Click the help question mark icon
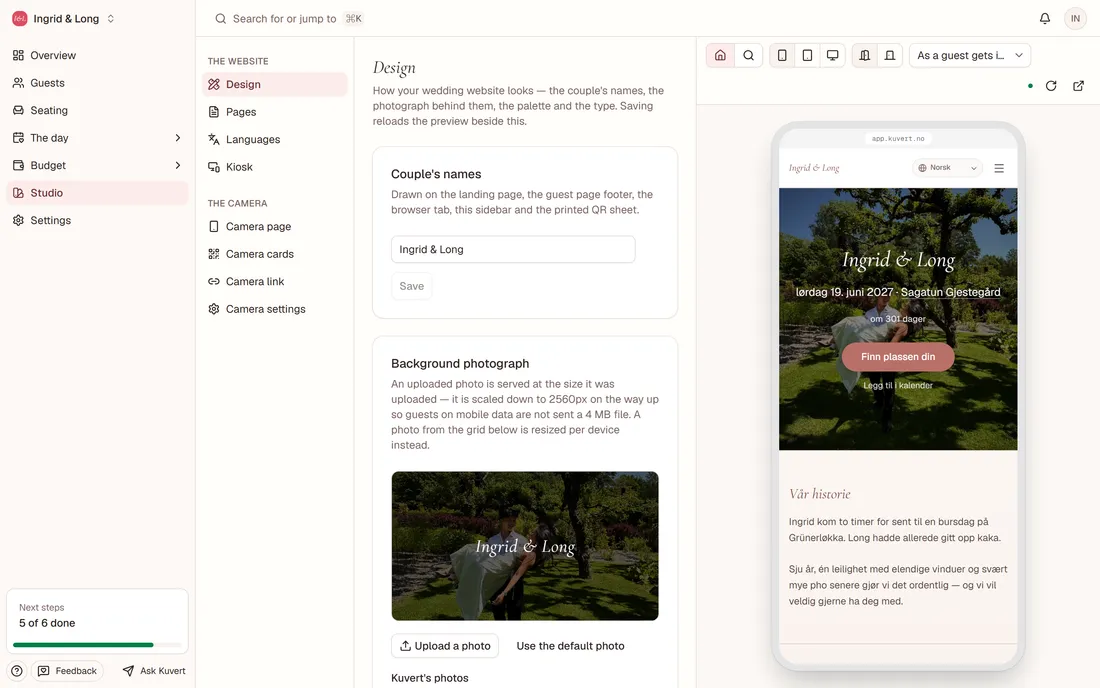 click(x=17, y=670)
